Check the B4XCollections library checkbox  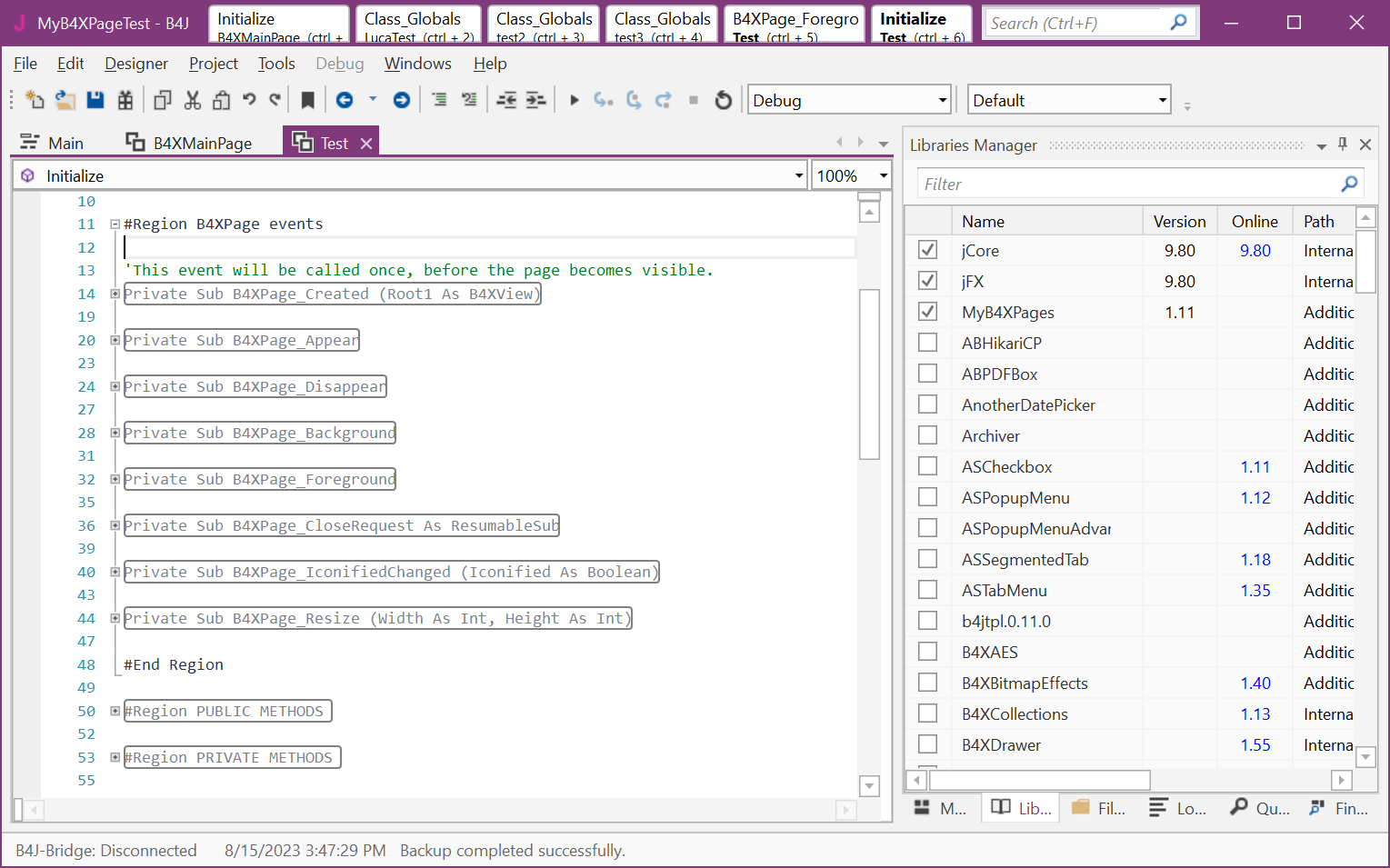click(927, 713)
